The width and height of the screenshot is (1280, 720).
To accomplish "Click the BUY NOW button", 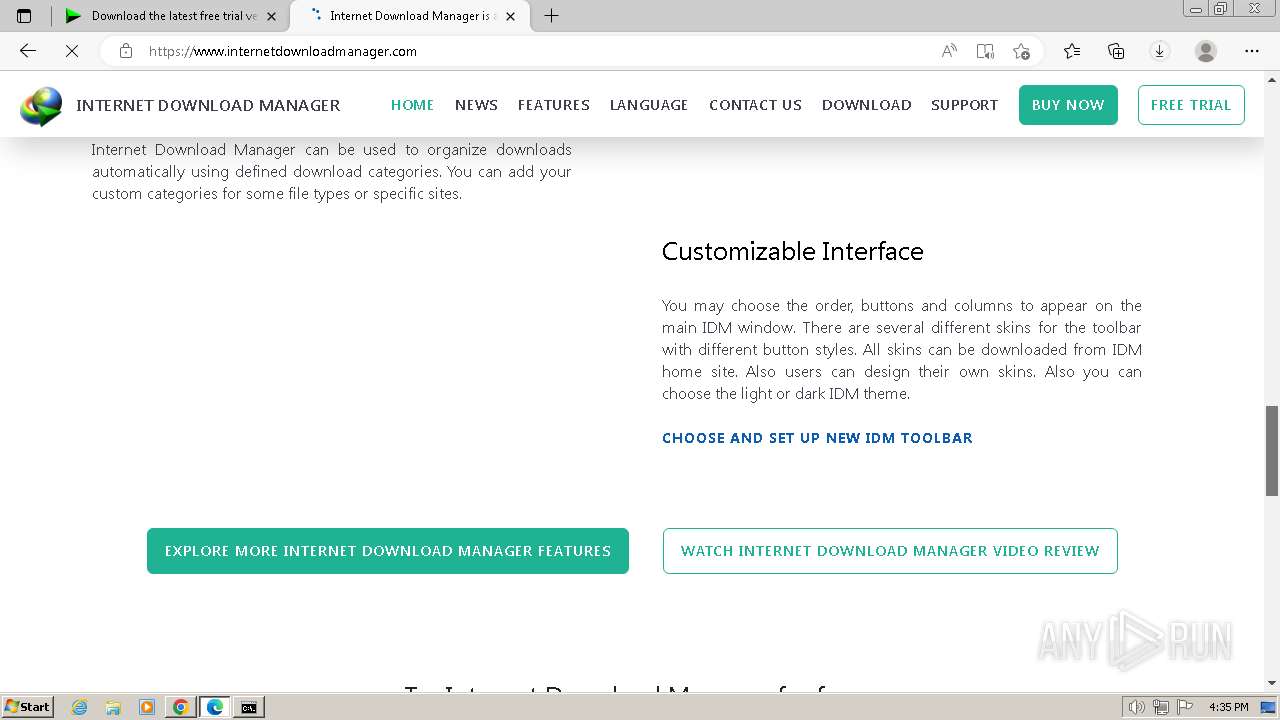I will (1068, 105).
